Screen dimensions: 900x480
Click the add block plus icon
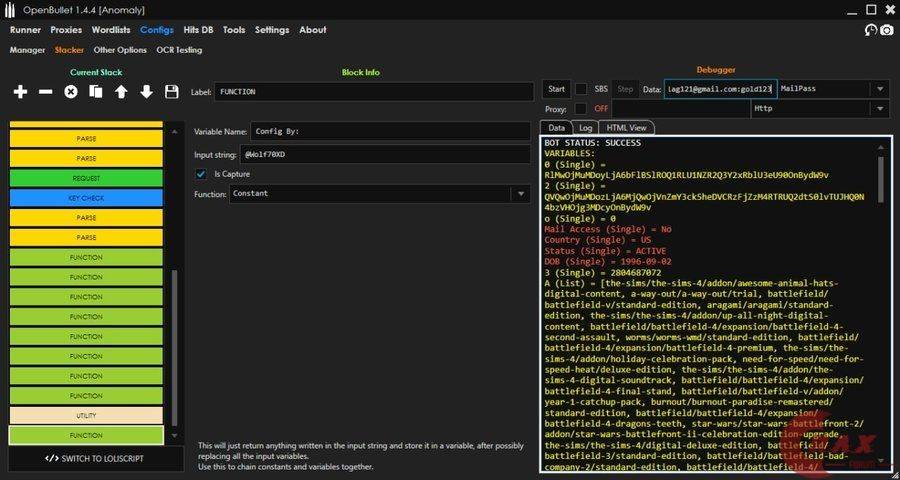(x=20, y=92)
